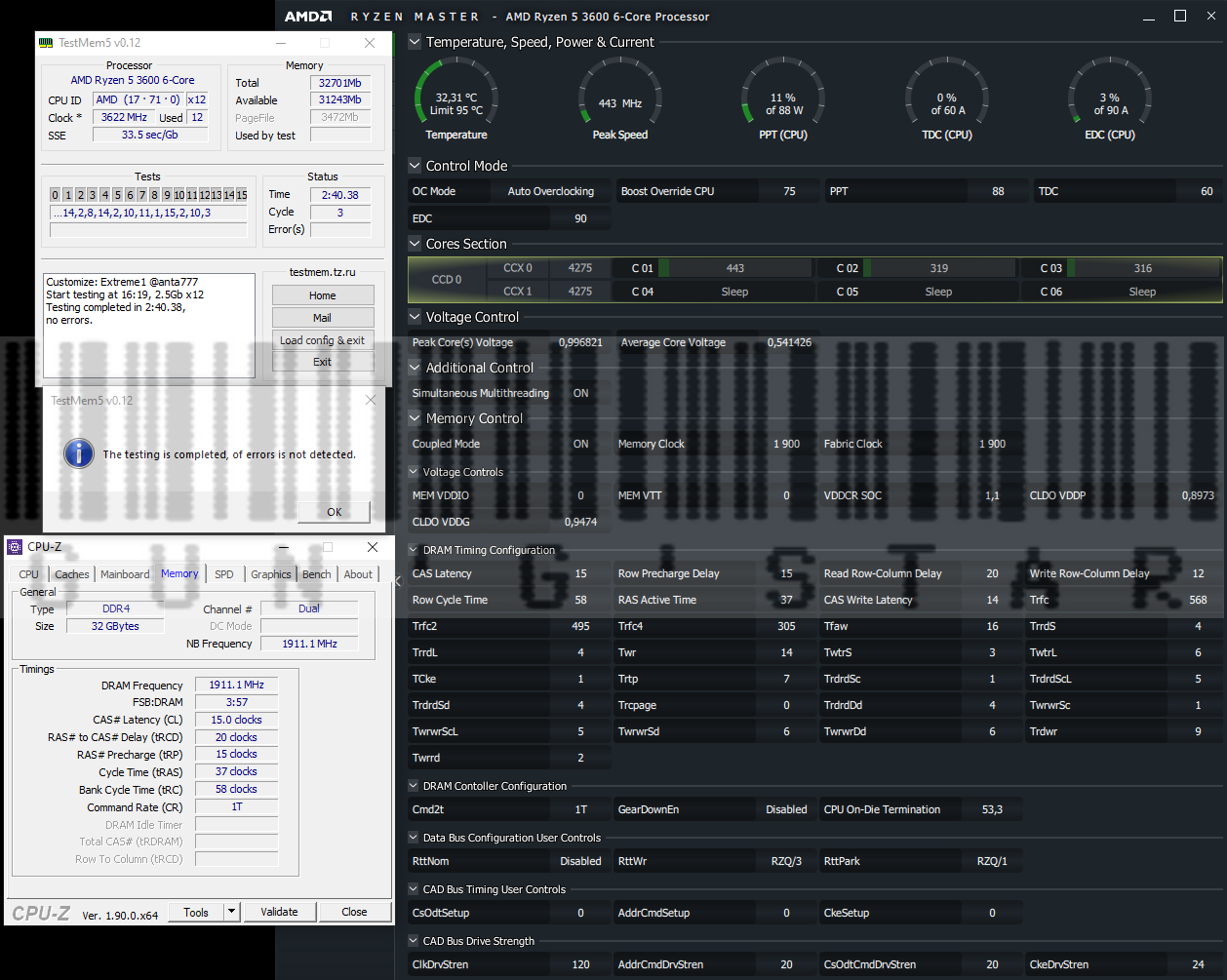This screenshot has height=980, width=1227.
Task: Open the Tools dropdown arrow in CPU-Z
Action: tap(231, 913)
